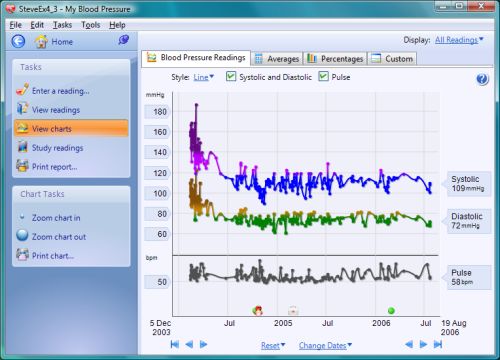Close the My Blood Pressure window
This screenshot has width=500, height=360.
pyautogui.click(x=481, y=6)
